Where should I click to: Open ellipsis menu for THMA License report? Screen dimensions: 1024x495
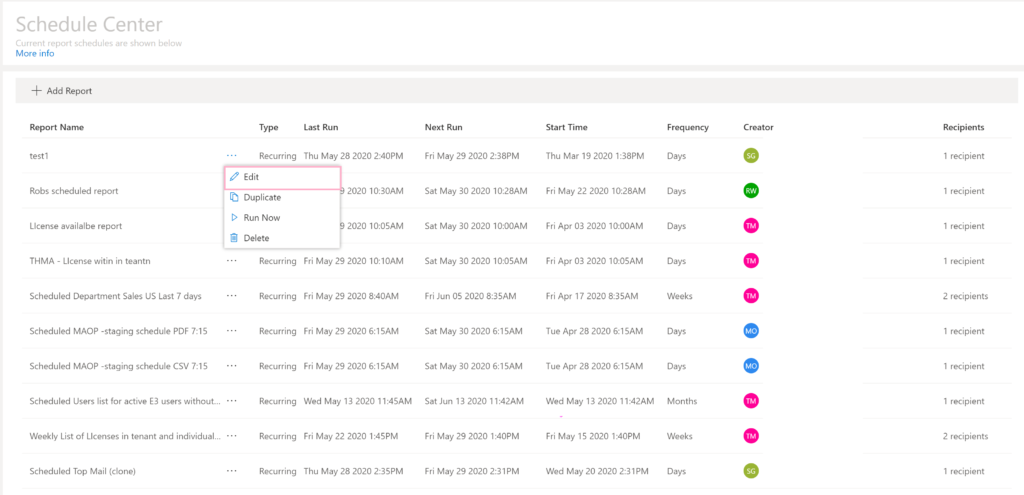[232, 261]
